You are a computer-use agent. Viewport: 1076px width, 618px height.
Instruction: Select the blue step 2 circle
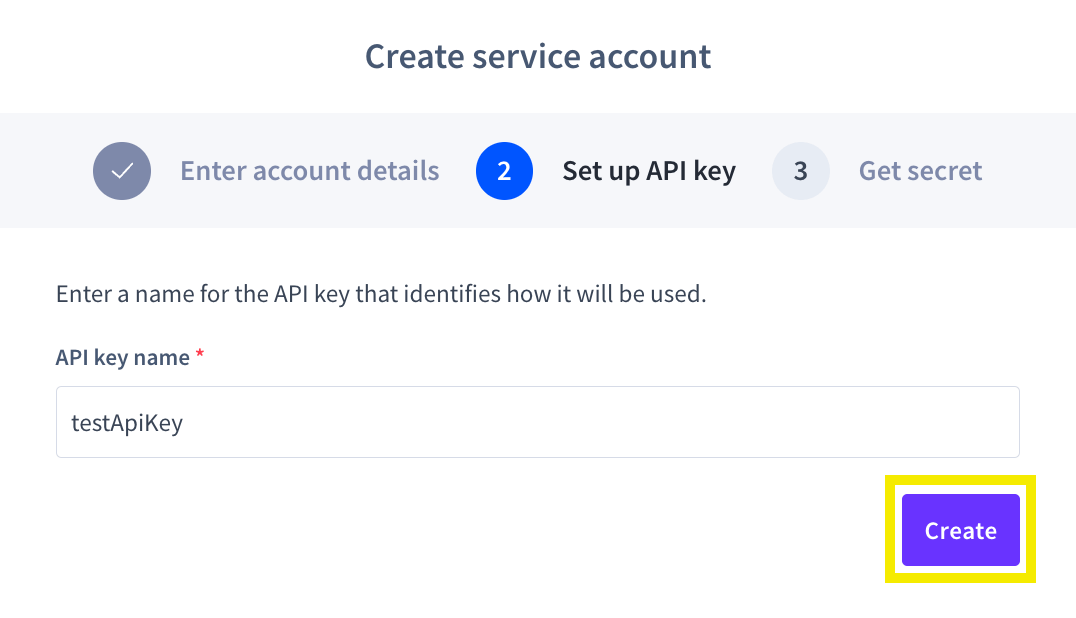[504, 171]
